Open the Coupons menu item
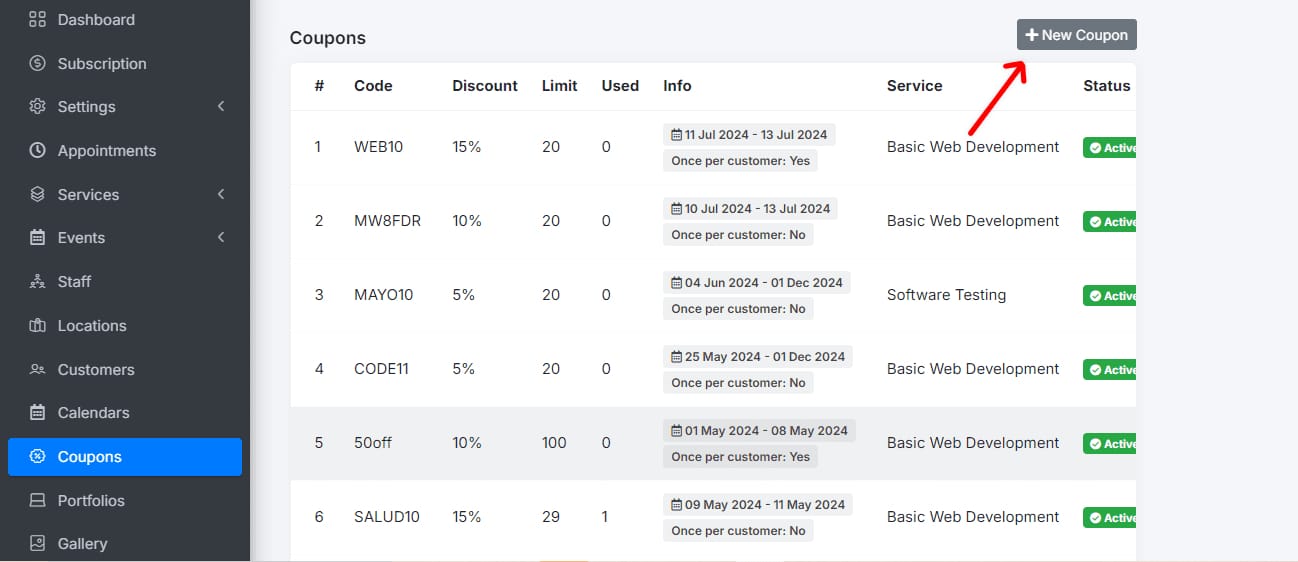Screen dimensions: 1298x562 pyautogui.click(x=125, y=457)
